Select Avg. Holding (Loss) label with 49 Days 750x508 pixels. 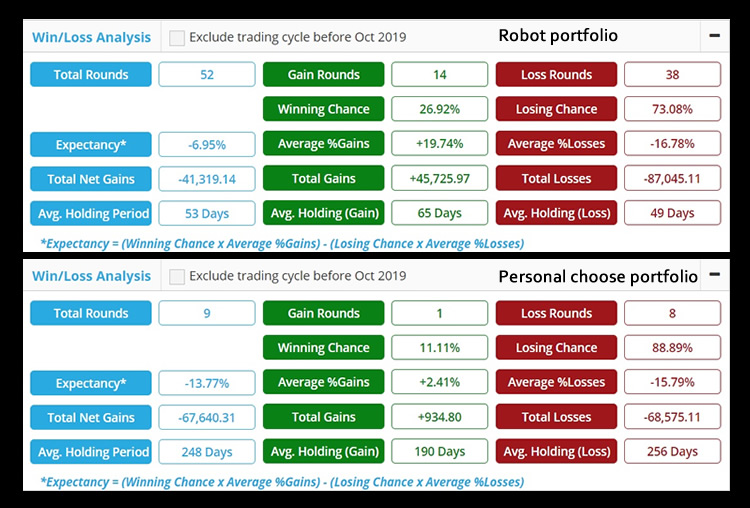(x=556, y=213)
